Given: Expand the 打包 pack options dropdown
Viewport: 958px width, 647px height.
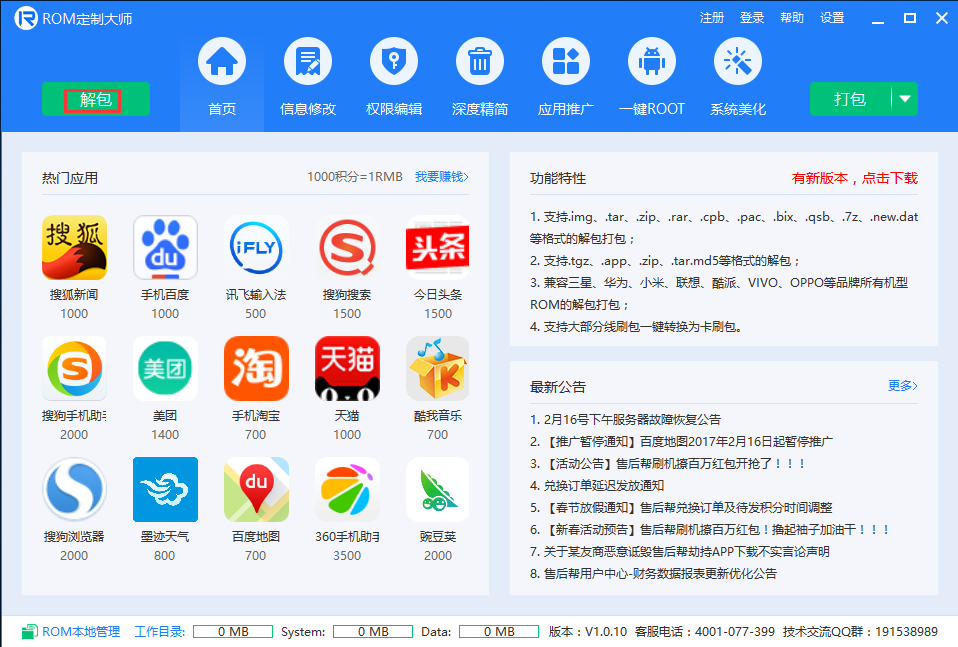Looking at the screenshot, I should point(904,100).
